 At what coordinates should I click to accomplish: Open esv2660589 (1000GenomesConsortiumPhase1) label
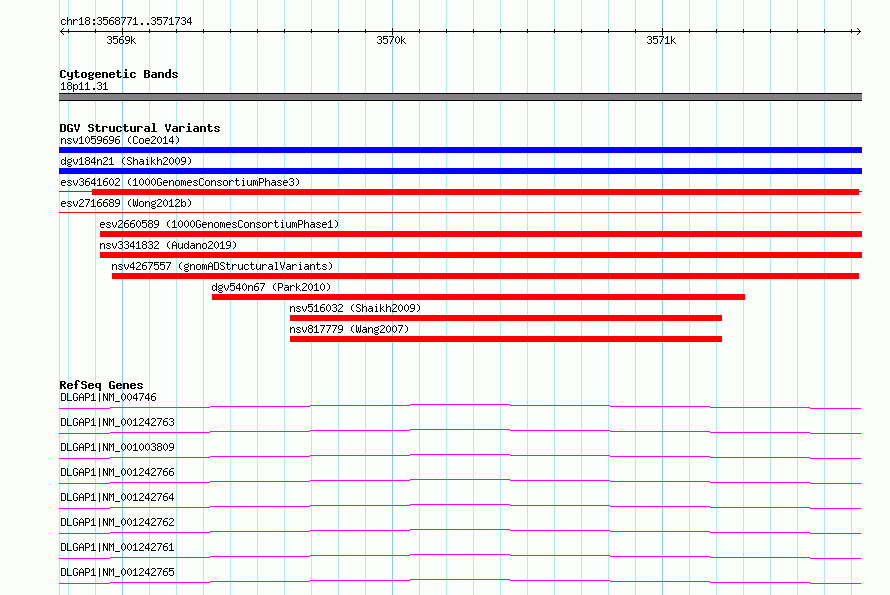point(219,224)
